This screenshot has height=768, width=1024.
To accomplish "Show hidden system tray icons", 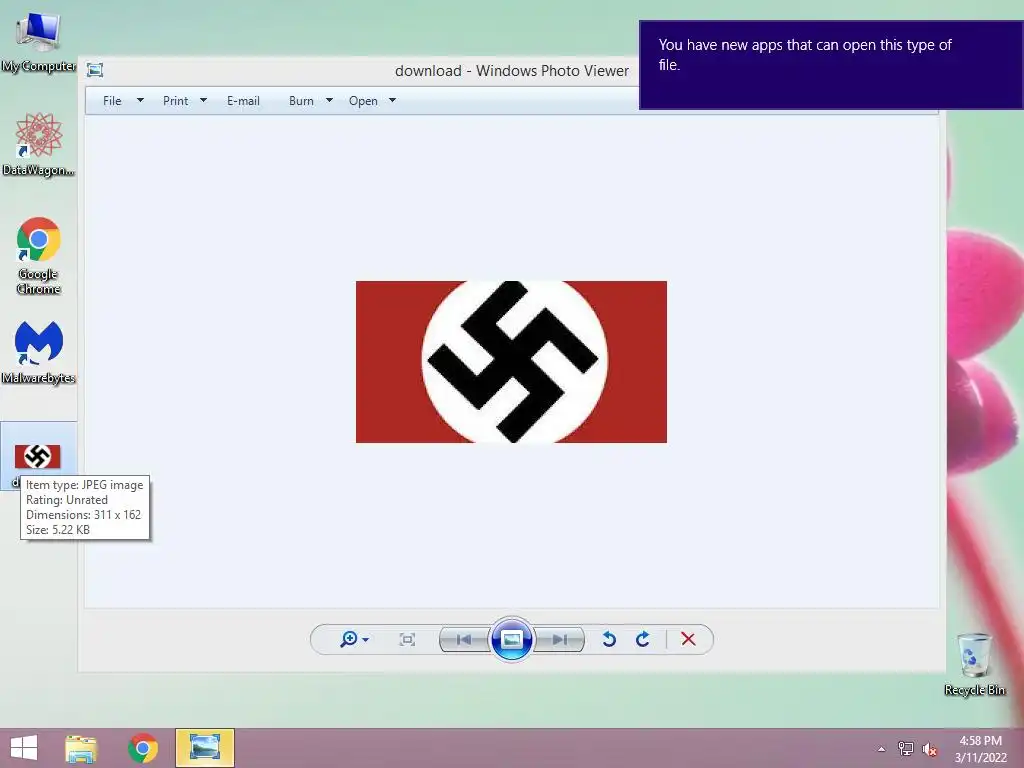I will pyautogui.click(x=882, y=749).
